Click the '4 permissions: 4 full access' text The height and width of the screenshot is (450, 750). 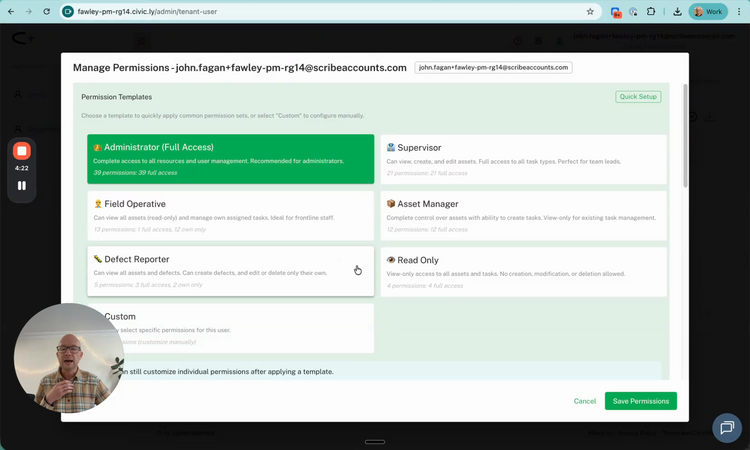[x=425, y=286]
